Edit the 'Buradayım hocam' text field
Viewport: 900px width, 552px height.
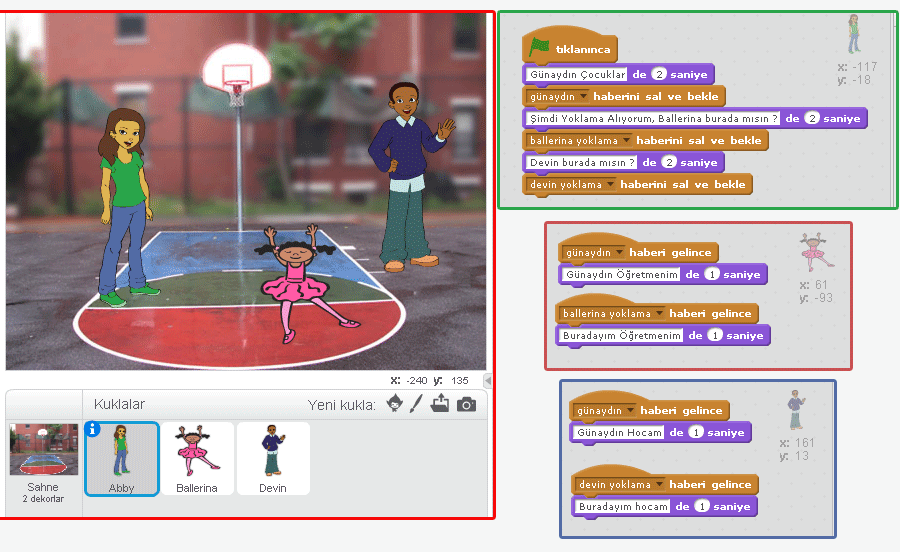click(623, 506)
